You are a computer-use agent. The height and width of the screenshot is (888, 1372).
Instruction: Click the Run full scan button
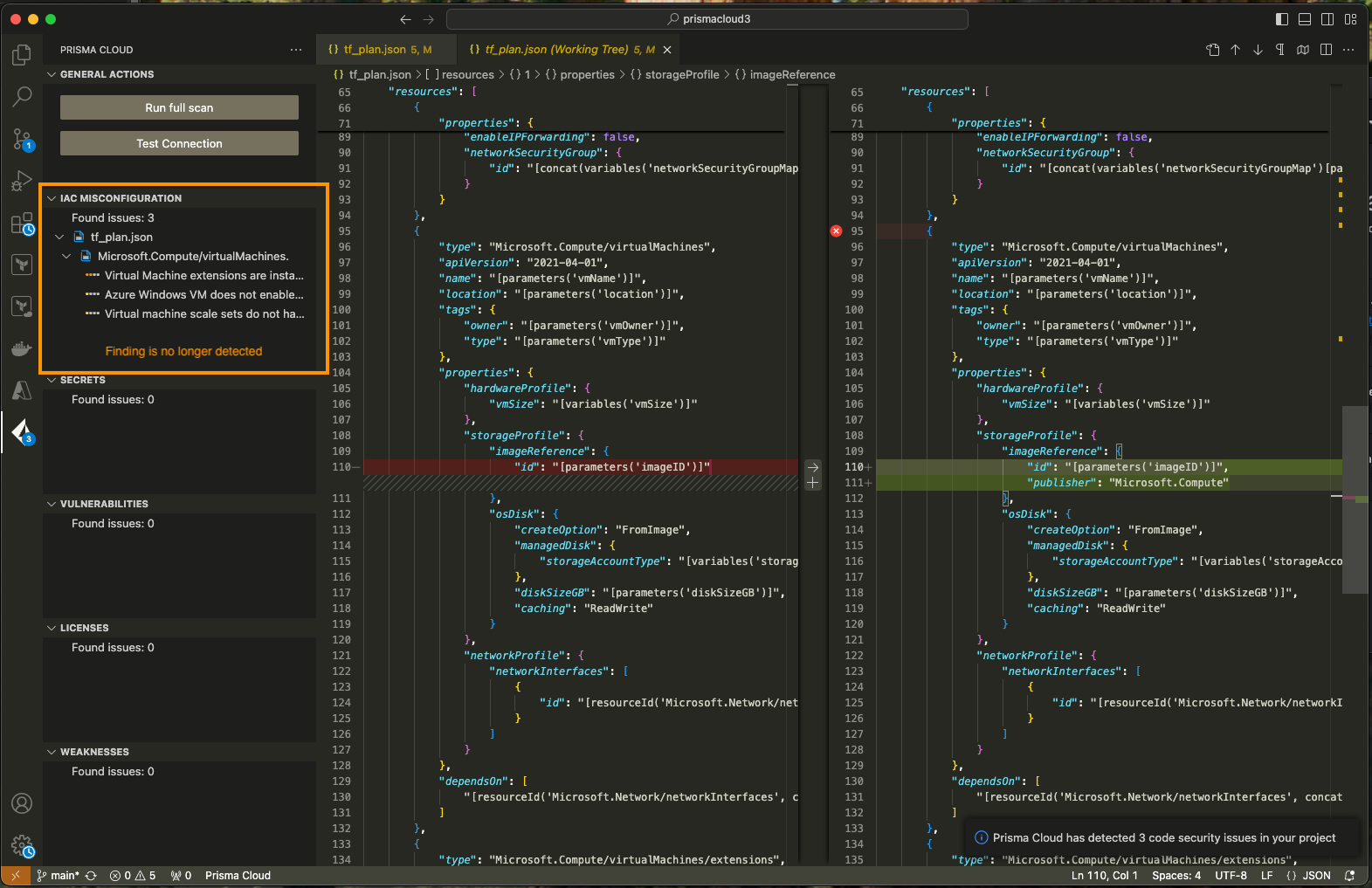[179, 107]
